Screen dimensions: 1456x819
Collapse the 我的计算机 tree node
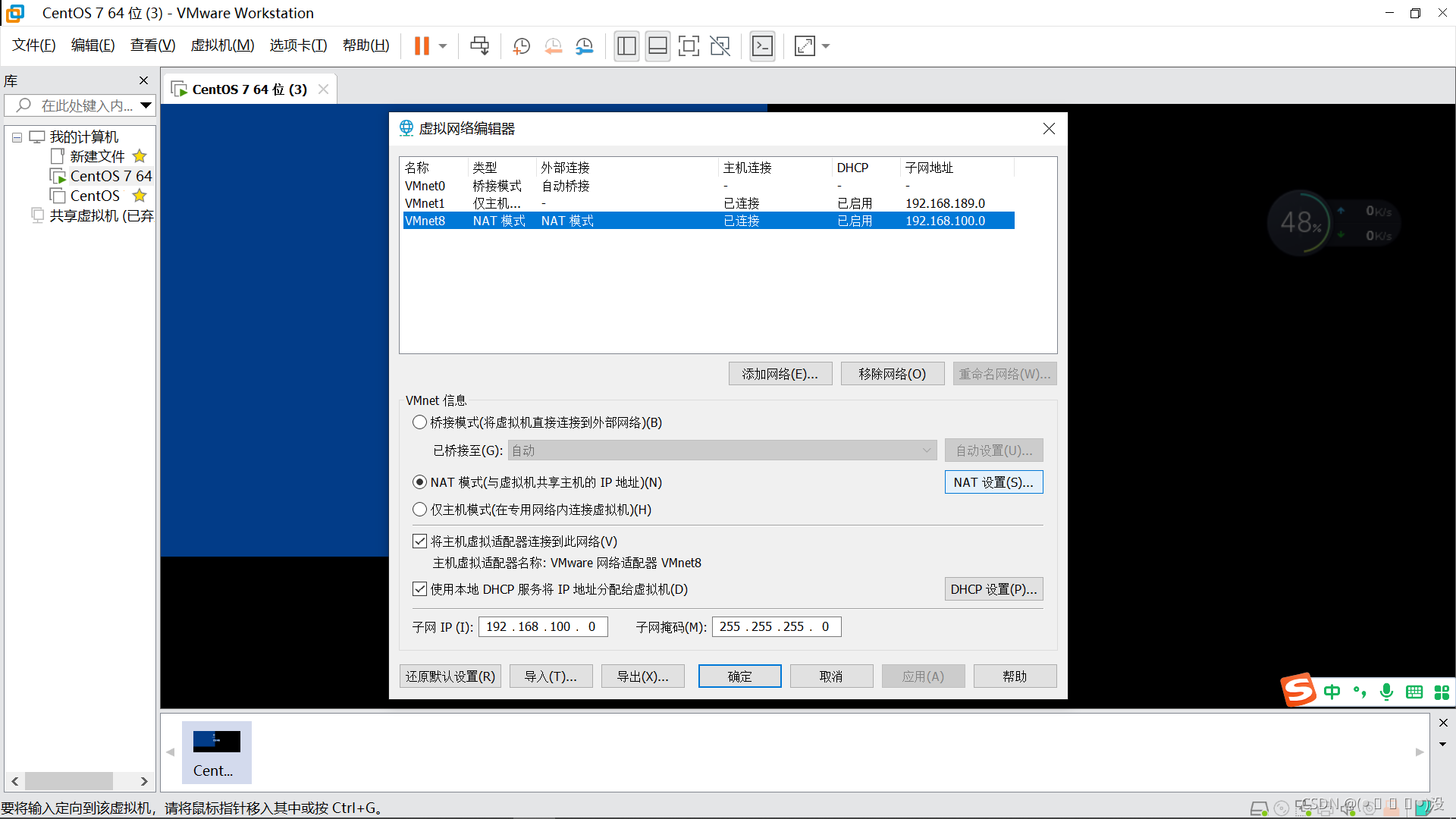pyautogui.click(x=17, y=137)
